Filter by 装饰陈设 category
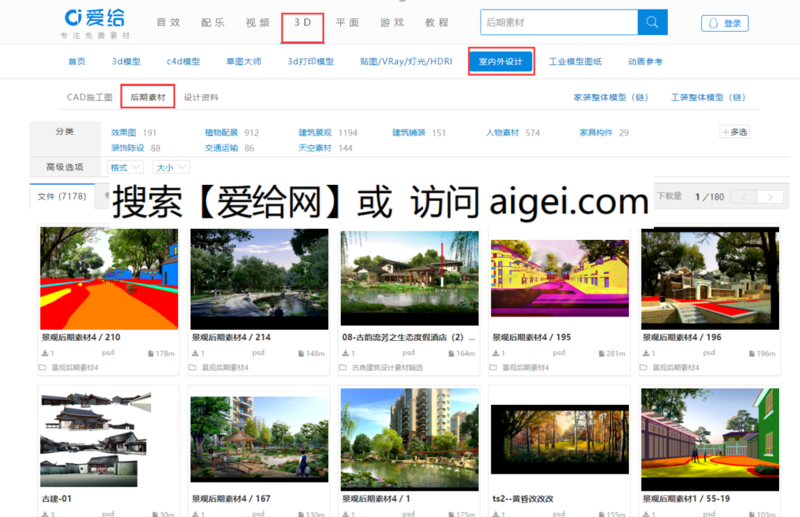The height and width of the screenshot is (517, 800). pyautogui.click(x=128, y=148)
